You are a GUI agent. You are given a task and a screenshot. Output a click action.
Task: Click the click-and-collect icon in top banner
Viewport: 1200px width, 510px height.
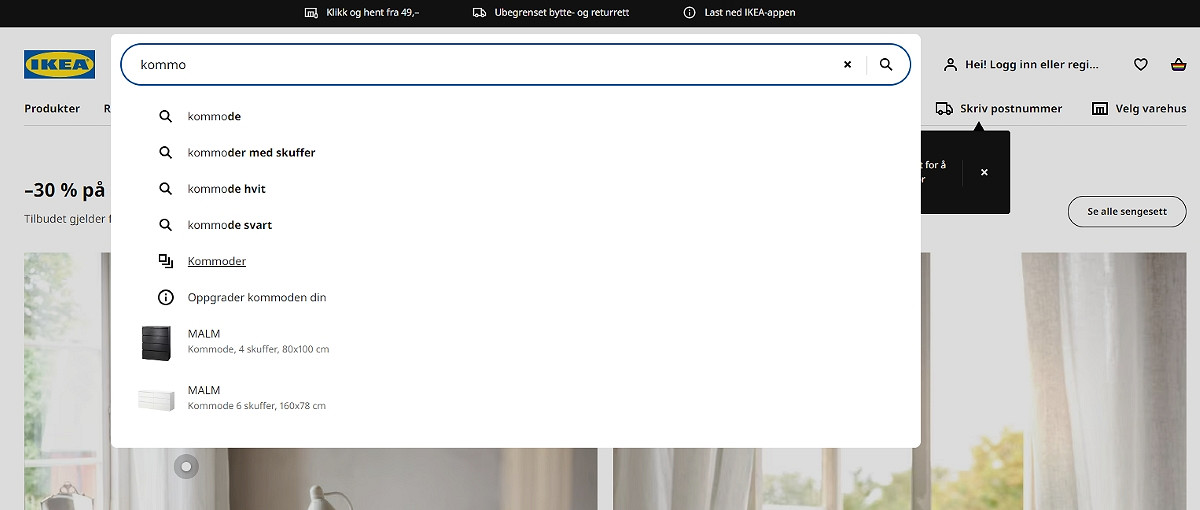(311, 13)
